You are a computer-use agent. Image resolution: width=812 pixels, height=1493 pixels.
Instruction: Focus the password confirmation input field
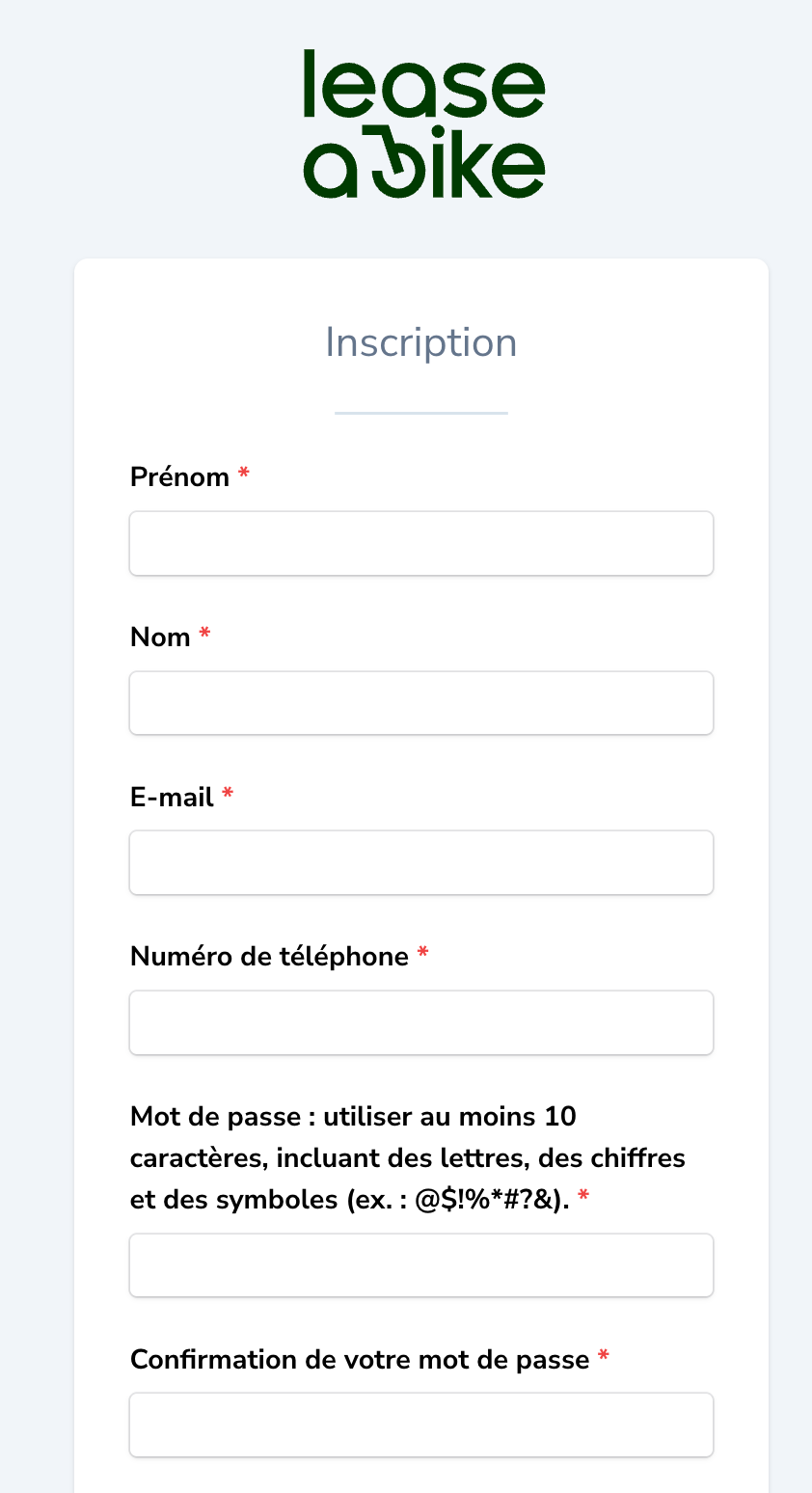pyautogui.click(x=421, y=1425)
